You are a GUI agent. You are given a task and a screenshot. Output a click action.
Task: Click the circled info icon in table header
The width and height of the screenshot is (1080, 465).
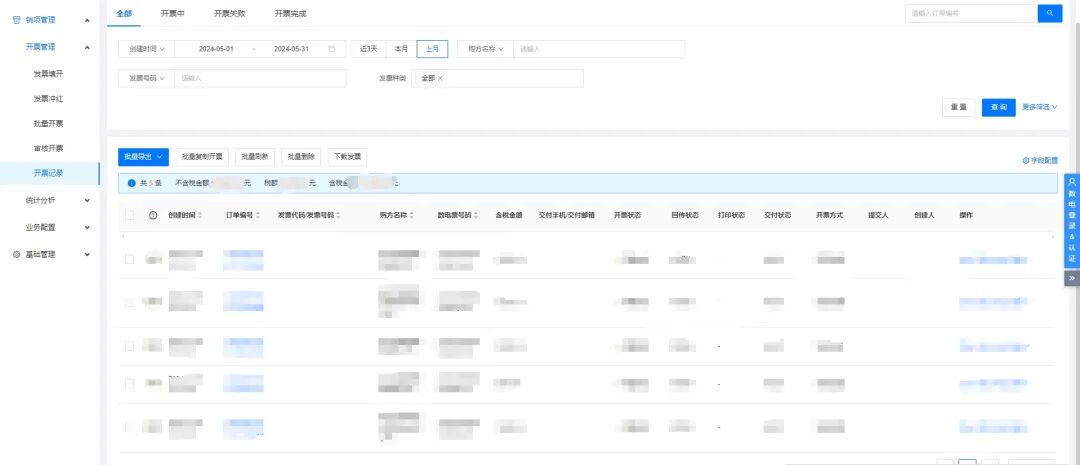coord(153,216)
